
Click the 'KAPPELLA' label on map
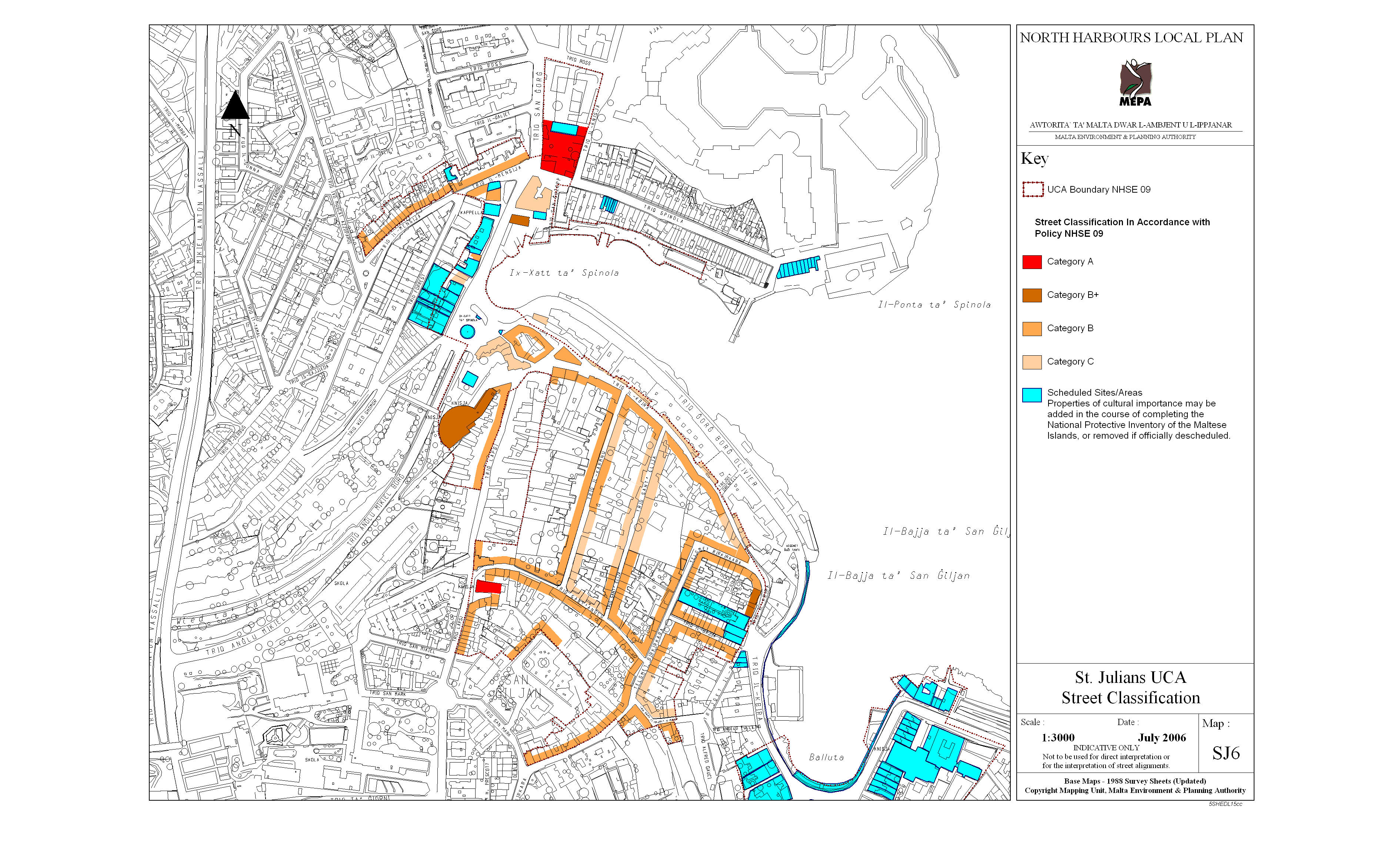(471, 212)
